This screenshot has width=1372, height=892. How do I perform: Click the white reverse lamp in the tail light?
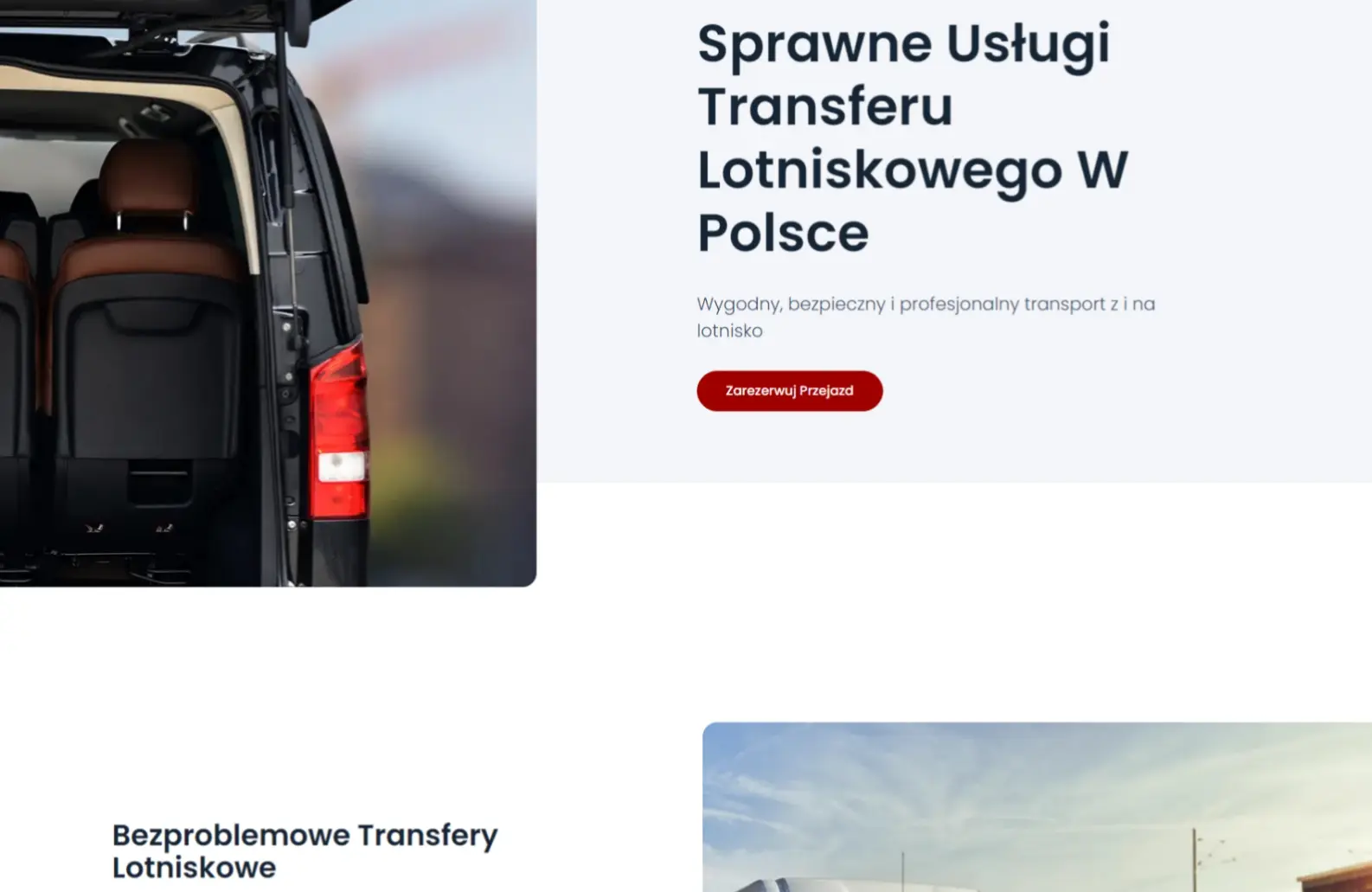pos(342,466)
